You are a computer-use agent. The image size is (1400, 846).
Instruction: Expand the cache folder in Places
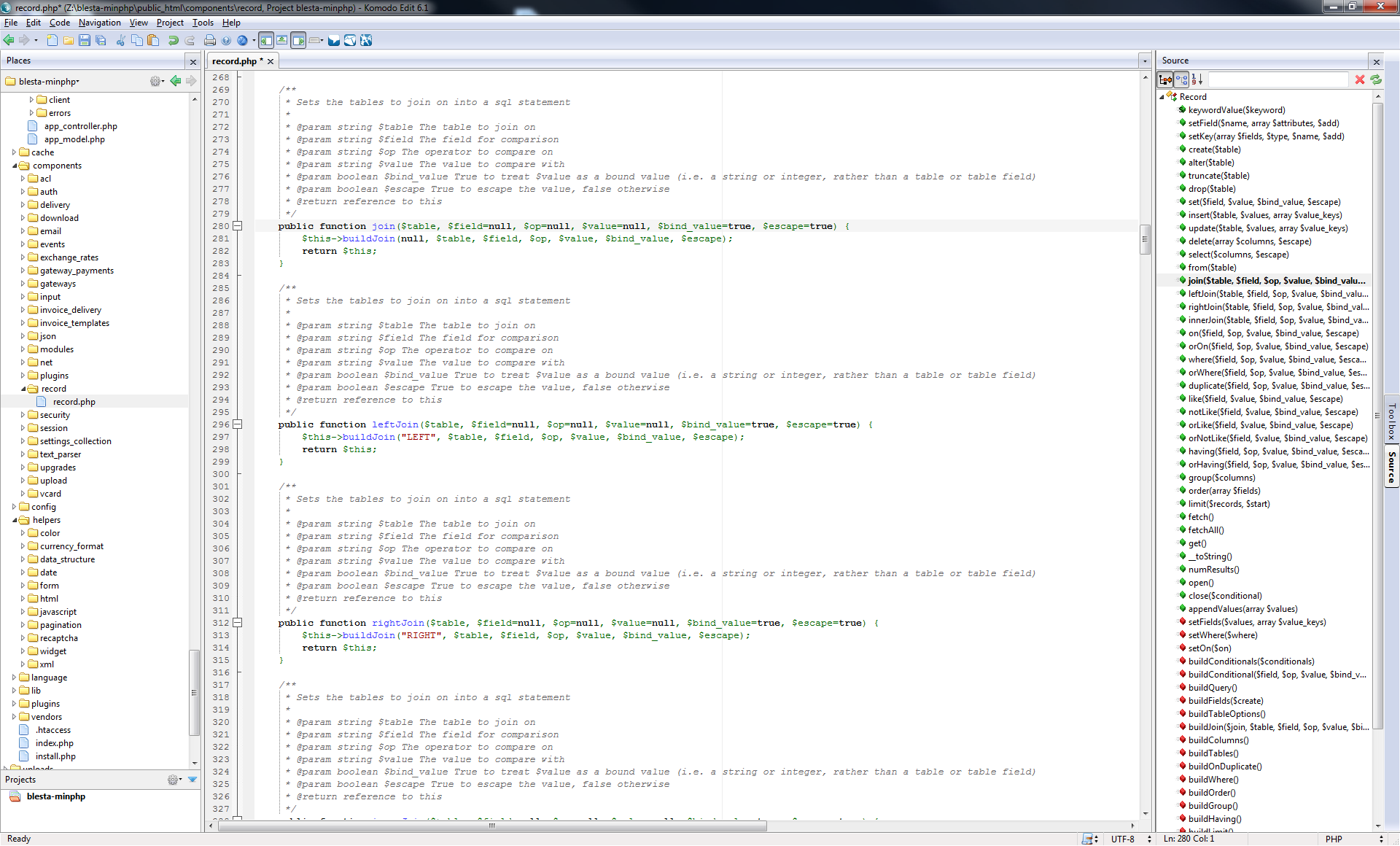[14, 152]
